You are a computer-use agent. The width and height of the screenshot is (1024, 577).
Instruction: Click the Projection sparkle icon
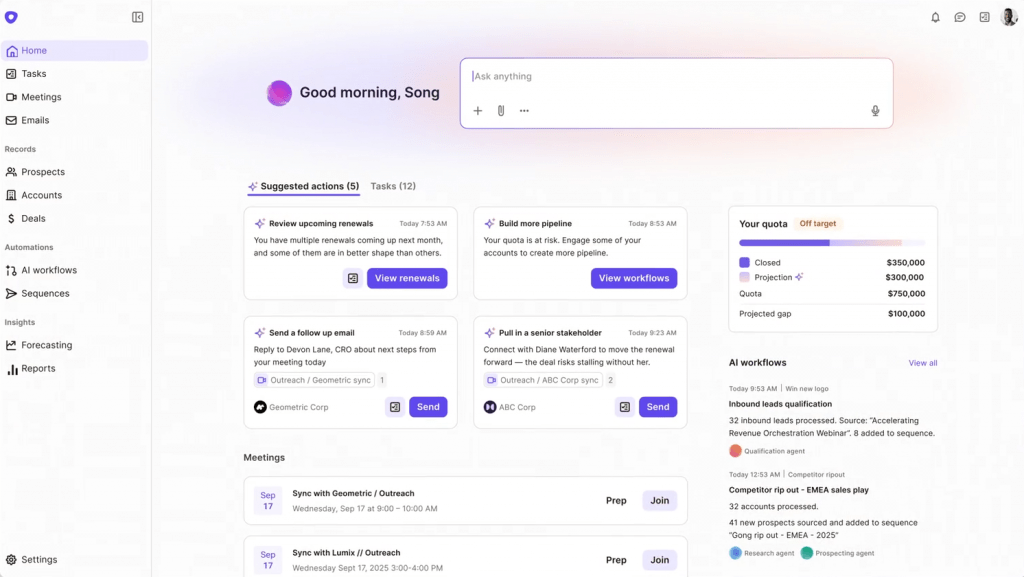tap(799, 277)
